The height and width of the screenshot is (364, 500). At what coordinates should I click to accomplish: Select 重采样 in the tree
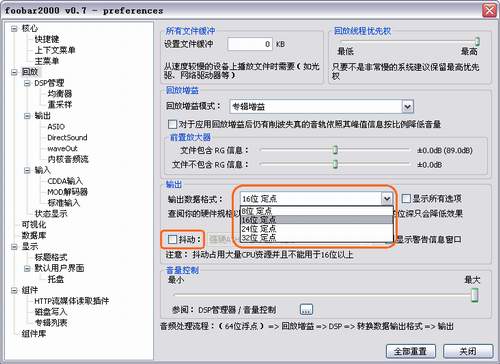click(x=60, y=105)
